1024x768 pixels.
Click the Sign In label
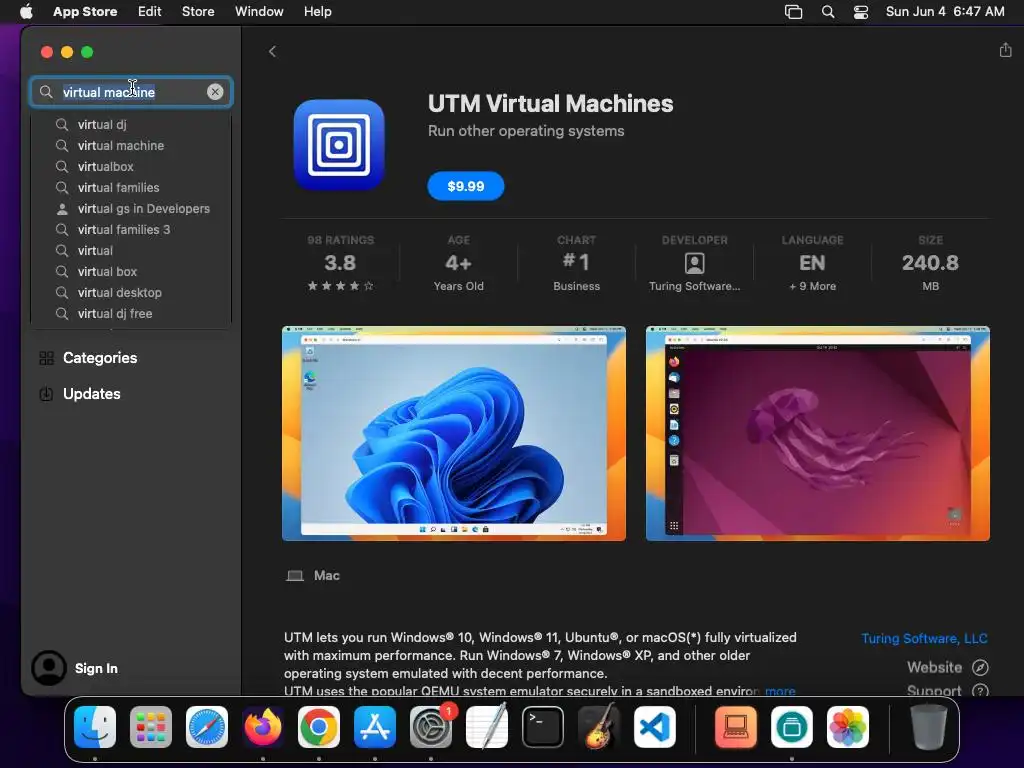tap(96, 668)
